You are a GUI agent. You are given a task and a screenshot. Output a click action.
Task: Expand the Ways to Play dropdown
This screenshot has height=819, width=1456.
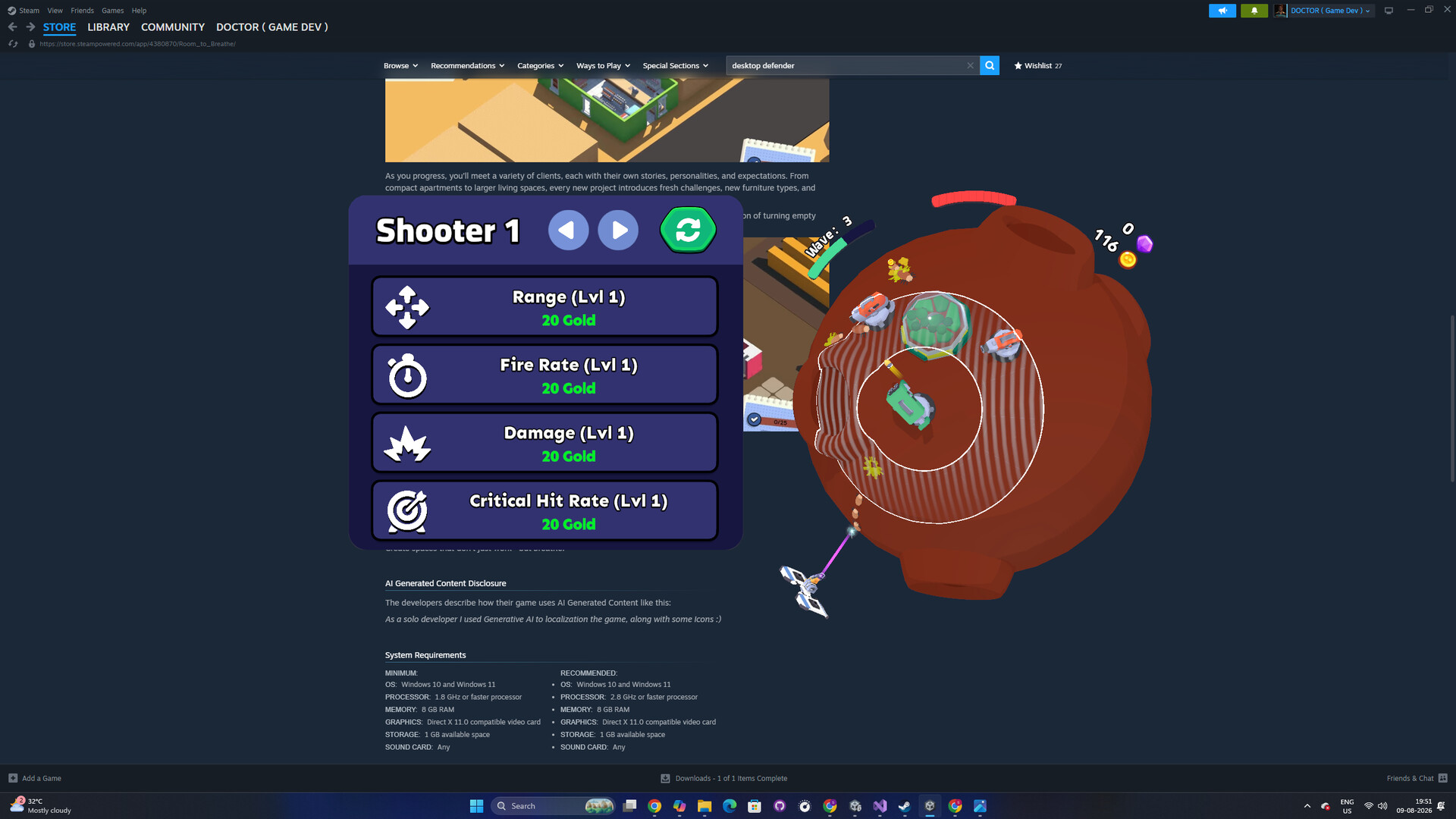pos(603,66)
